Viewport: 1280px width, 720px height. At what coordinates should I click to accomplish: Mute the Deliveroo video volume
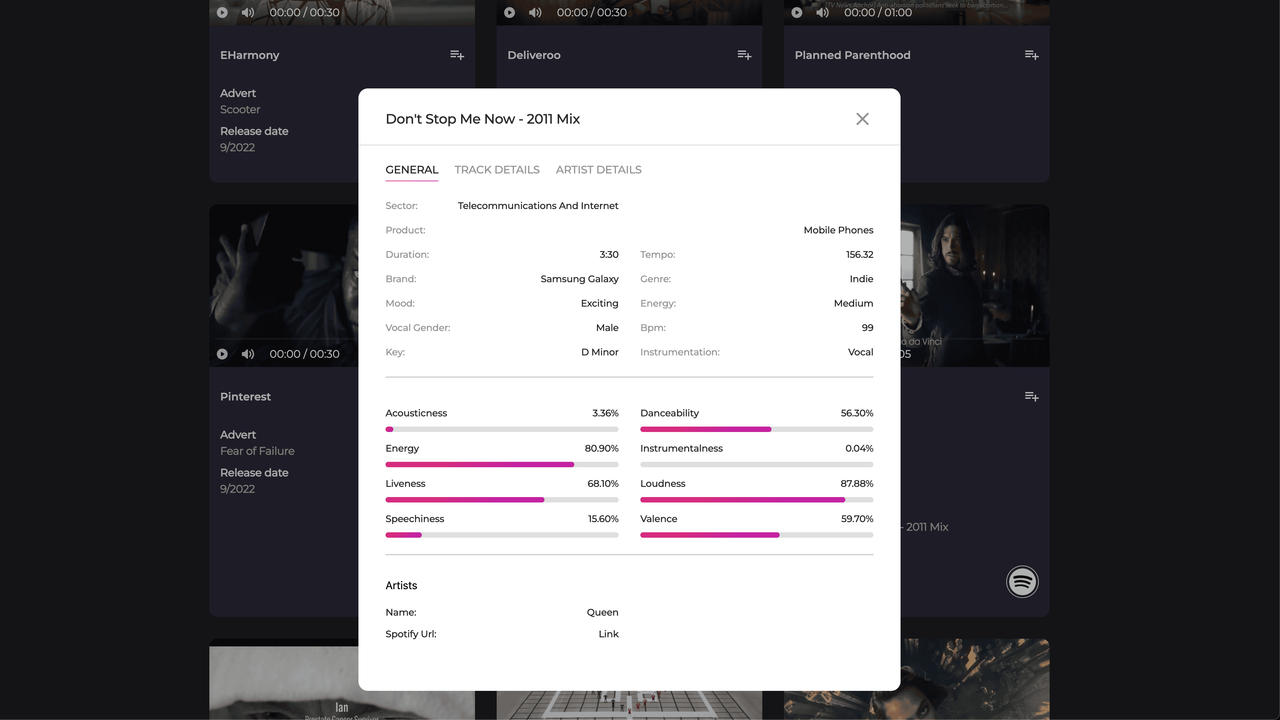click(x=535, y=13)
